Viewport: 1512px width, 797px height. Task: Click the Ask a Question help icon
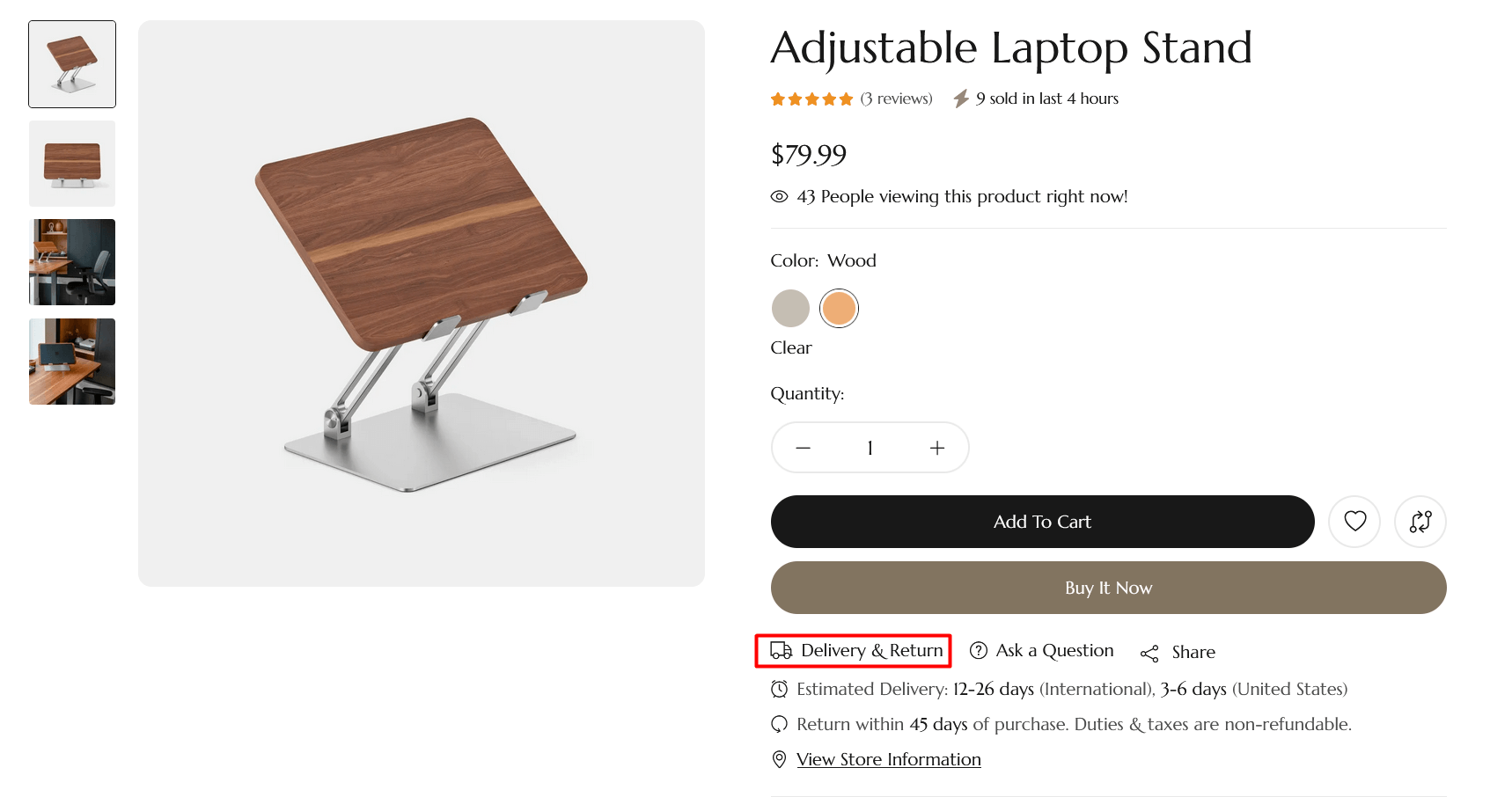[x=978, y=651]
